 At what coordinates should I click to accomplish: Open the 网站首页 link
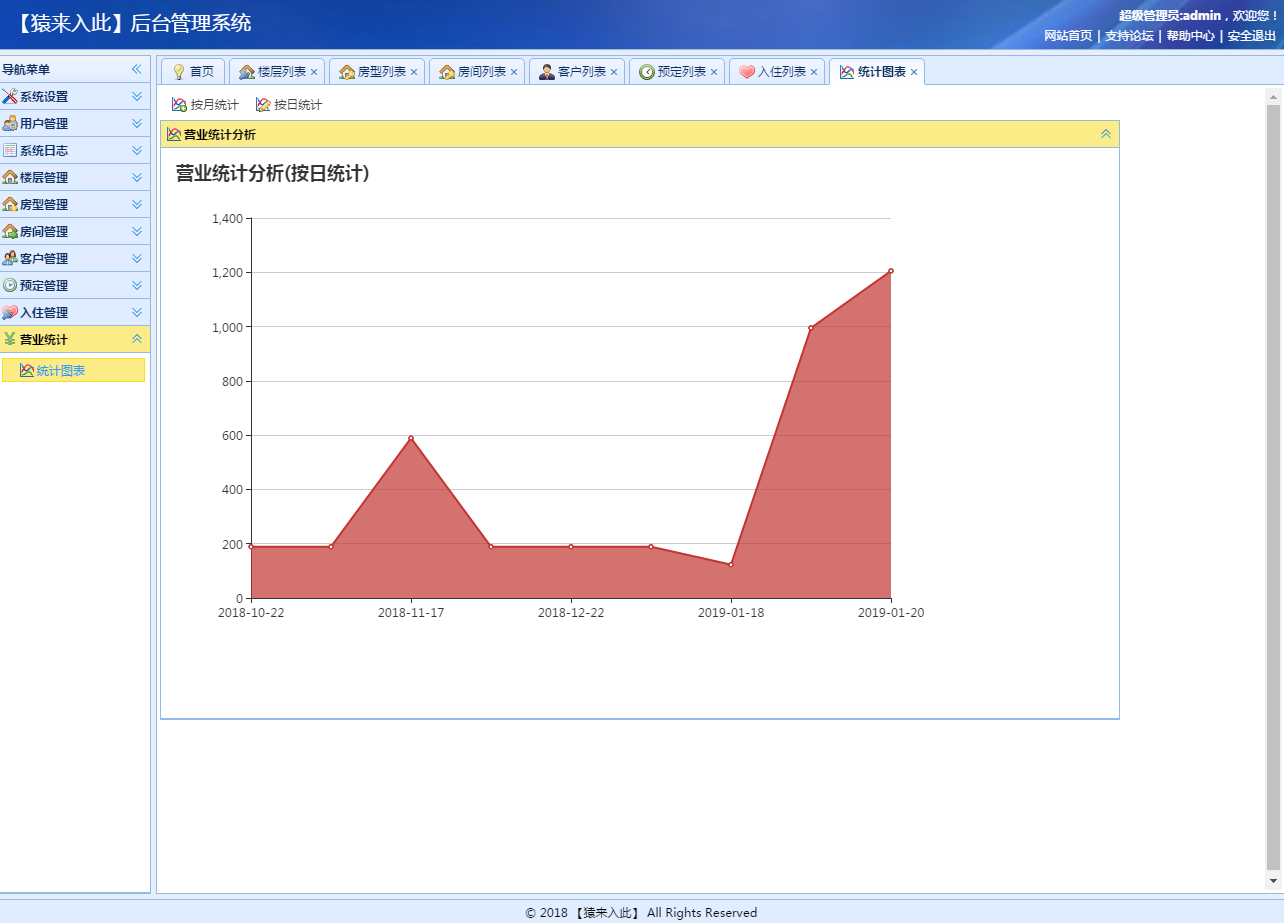[1068, 36]
